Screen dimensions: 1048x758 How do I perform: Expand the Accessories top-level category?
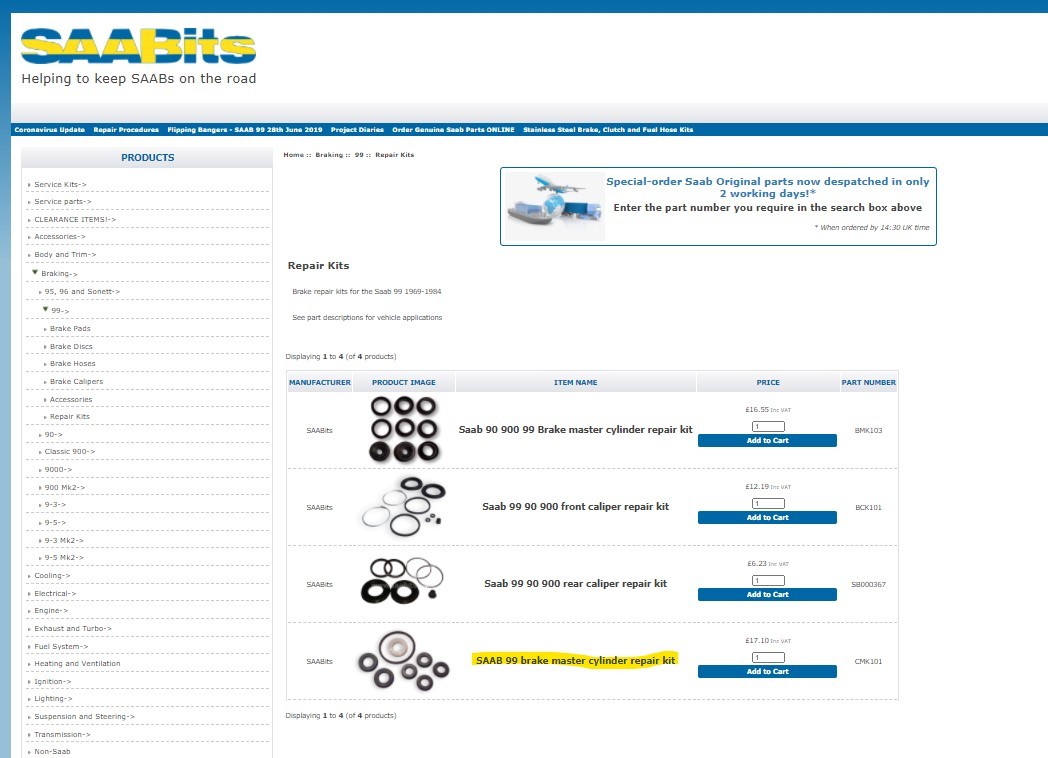click(59, 237)
